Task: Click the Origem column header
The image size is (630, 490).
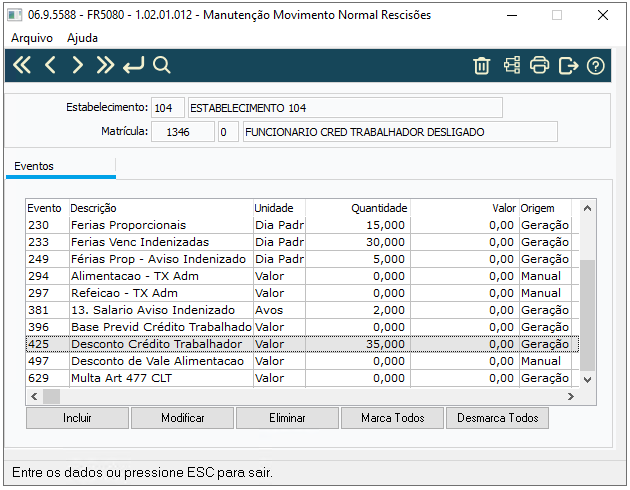Action: [545, 208]
